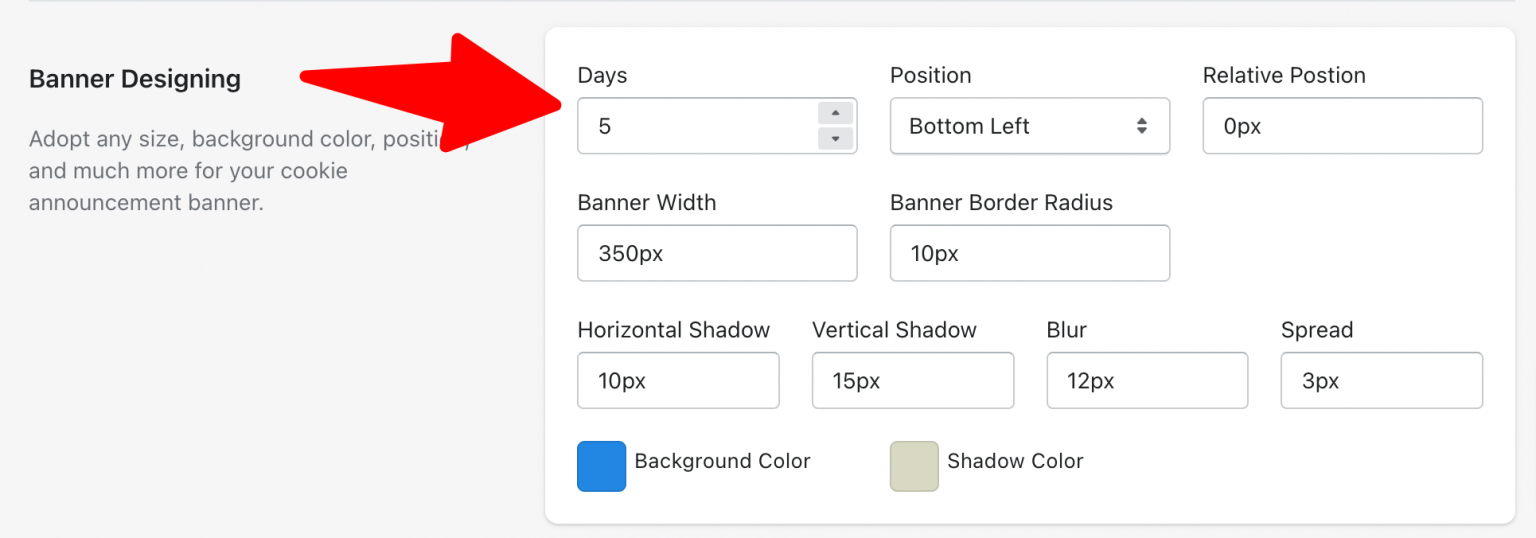Viewport: 1536px width, 538px height.
Task: Open the beige Shadow Color swatch
Action: point(914,466)
